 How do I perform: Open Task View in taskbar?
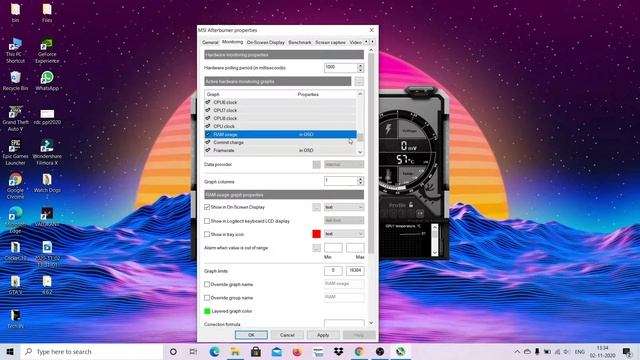193,351
